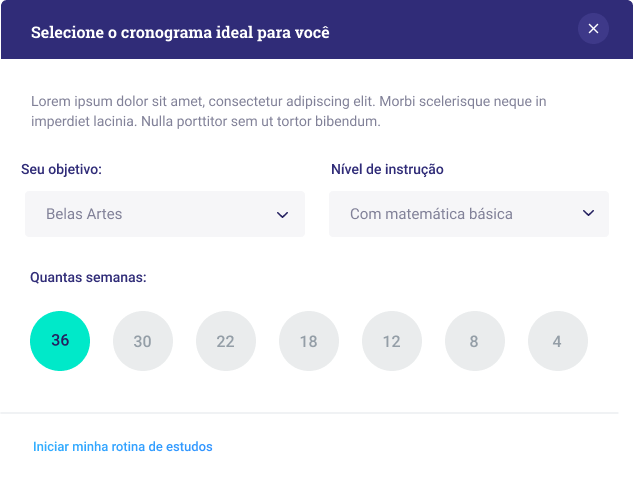Click the Com matemática básica value text
Screen dimensions: 633x480
point(431,214)
